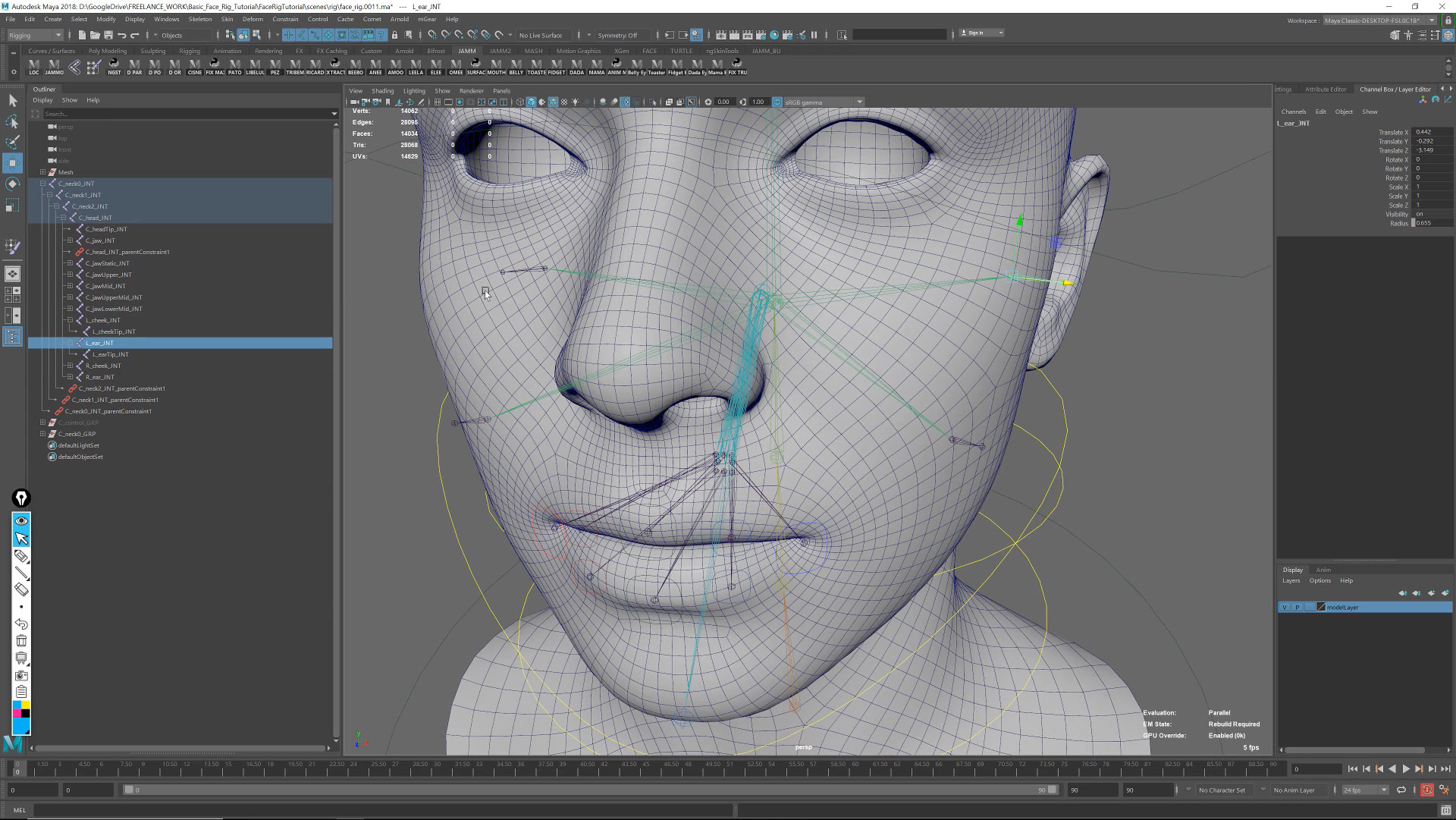Toggle visibility of modelLayer in Layer Editor
1456x820 pixels.
1285,607
